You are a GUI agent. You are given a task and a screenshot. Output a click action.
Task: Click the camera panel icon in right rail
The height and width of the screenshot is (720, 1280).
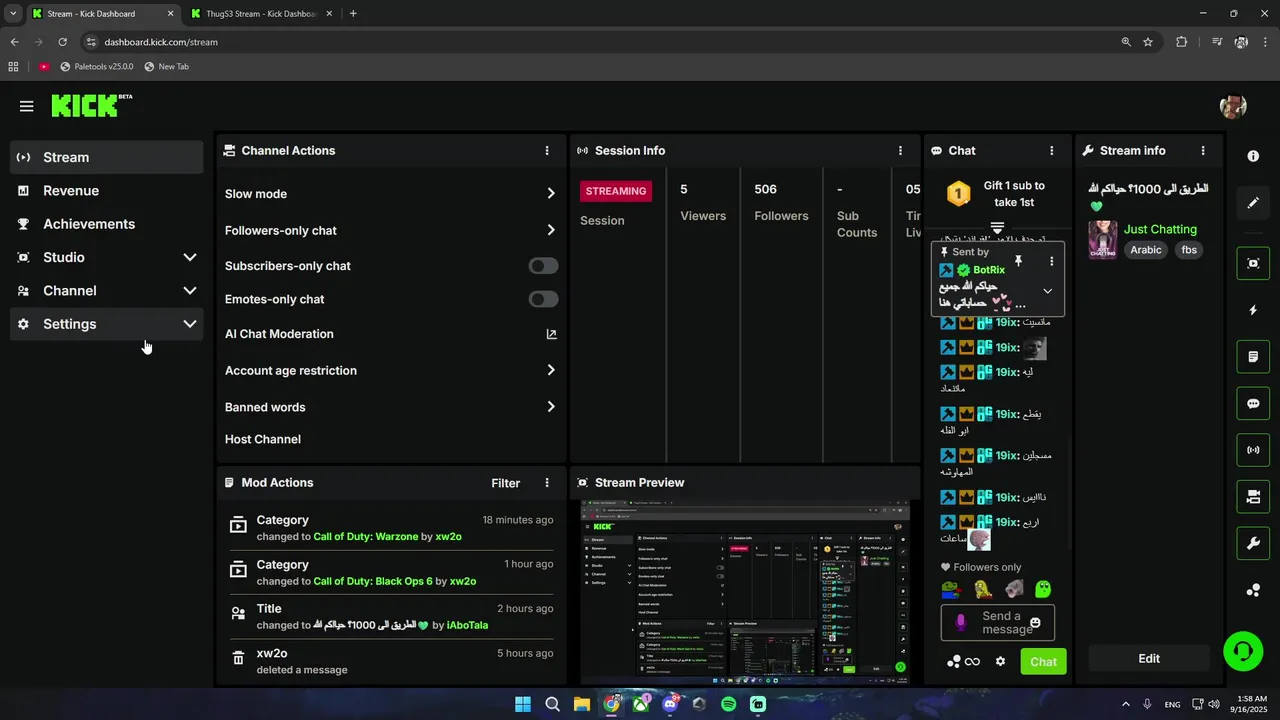tap(1253, 497)
